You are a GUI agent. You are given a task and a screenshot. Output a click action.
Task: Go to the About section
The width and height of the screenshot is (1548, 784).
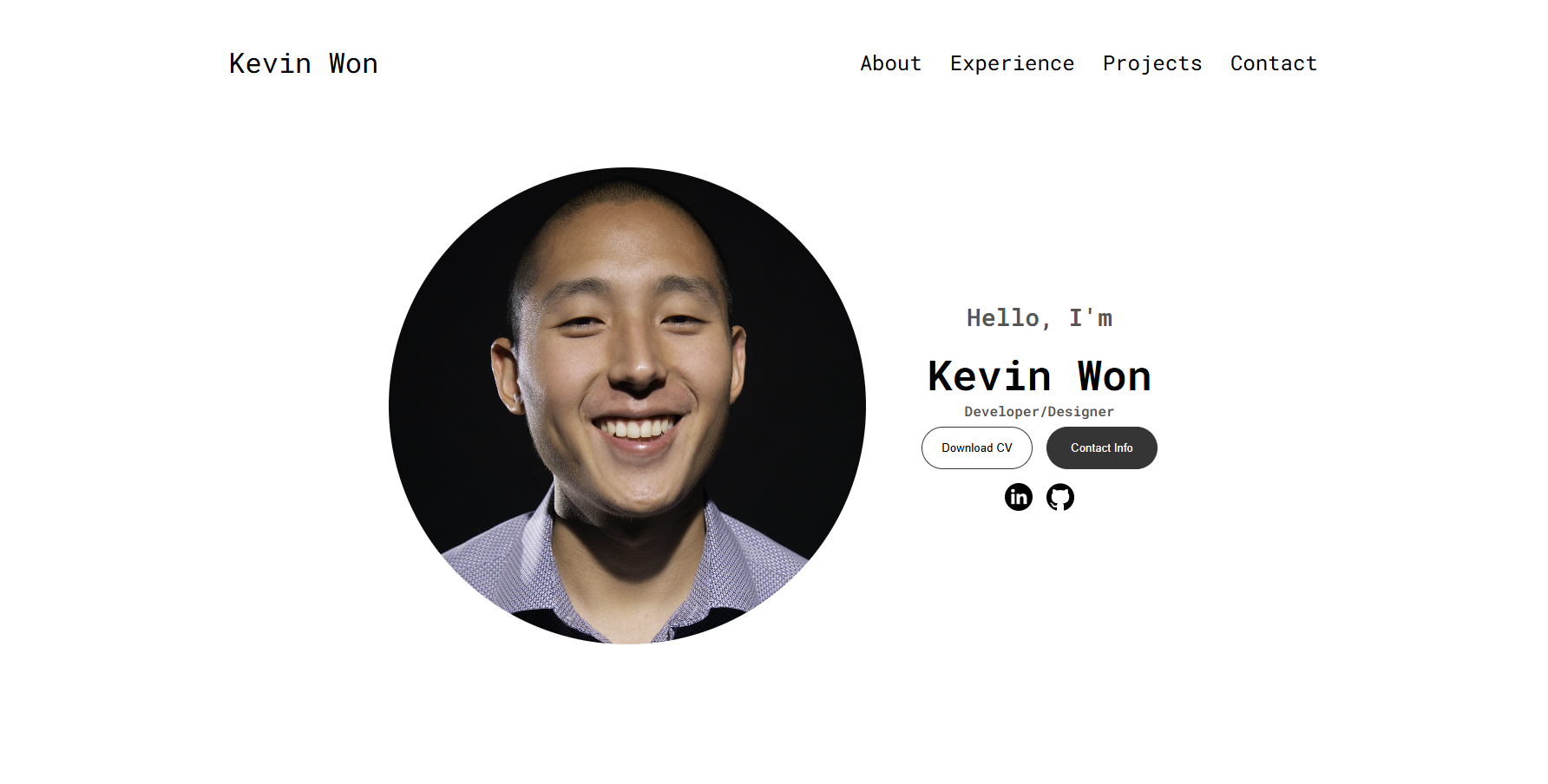coord(890,63)
